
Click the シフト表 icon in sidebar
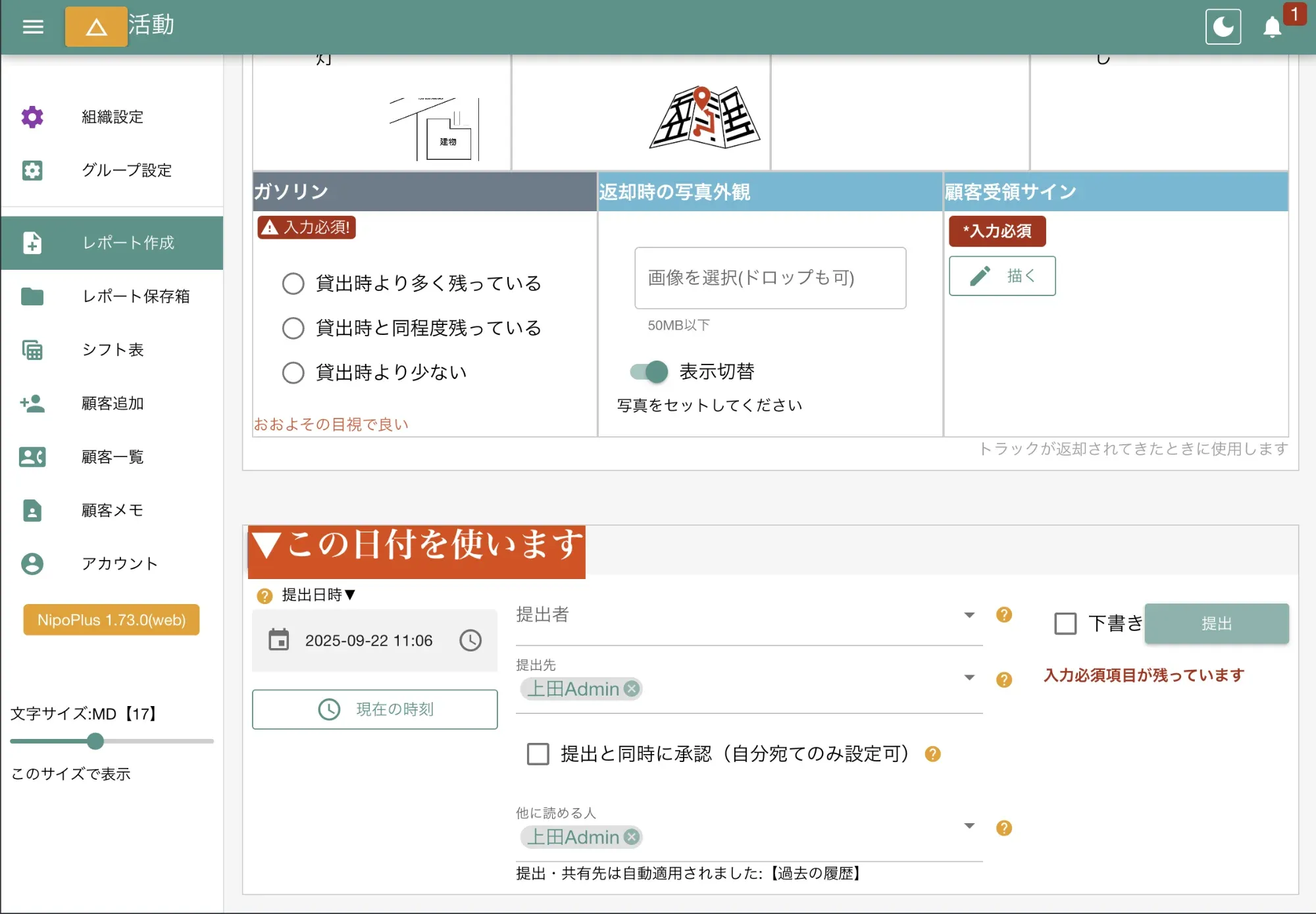coord(32,350)
